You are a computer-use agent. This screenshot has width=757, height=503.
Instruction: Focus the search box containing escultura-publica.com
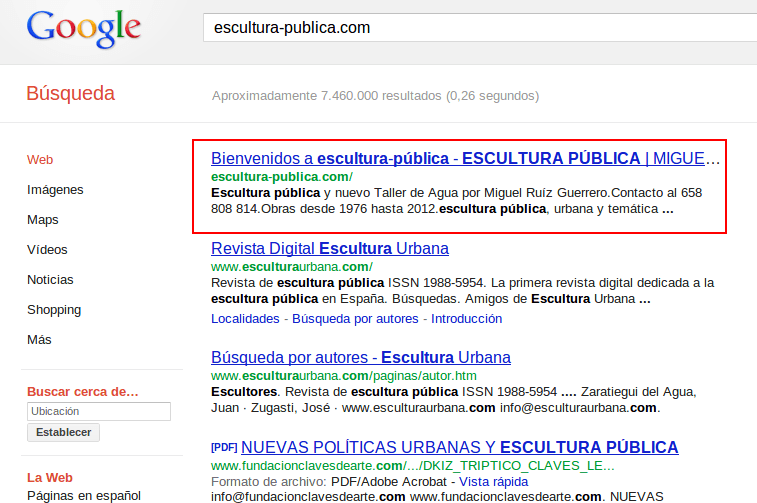pyautogui.click(x=480, y=28)
